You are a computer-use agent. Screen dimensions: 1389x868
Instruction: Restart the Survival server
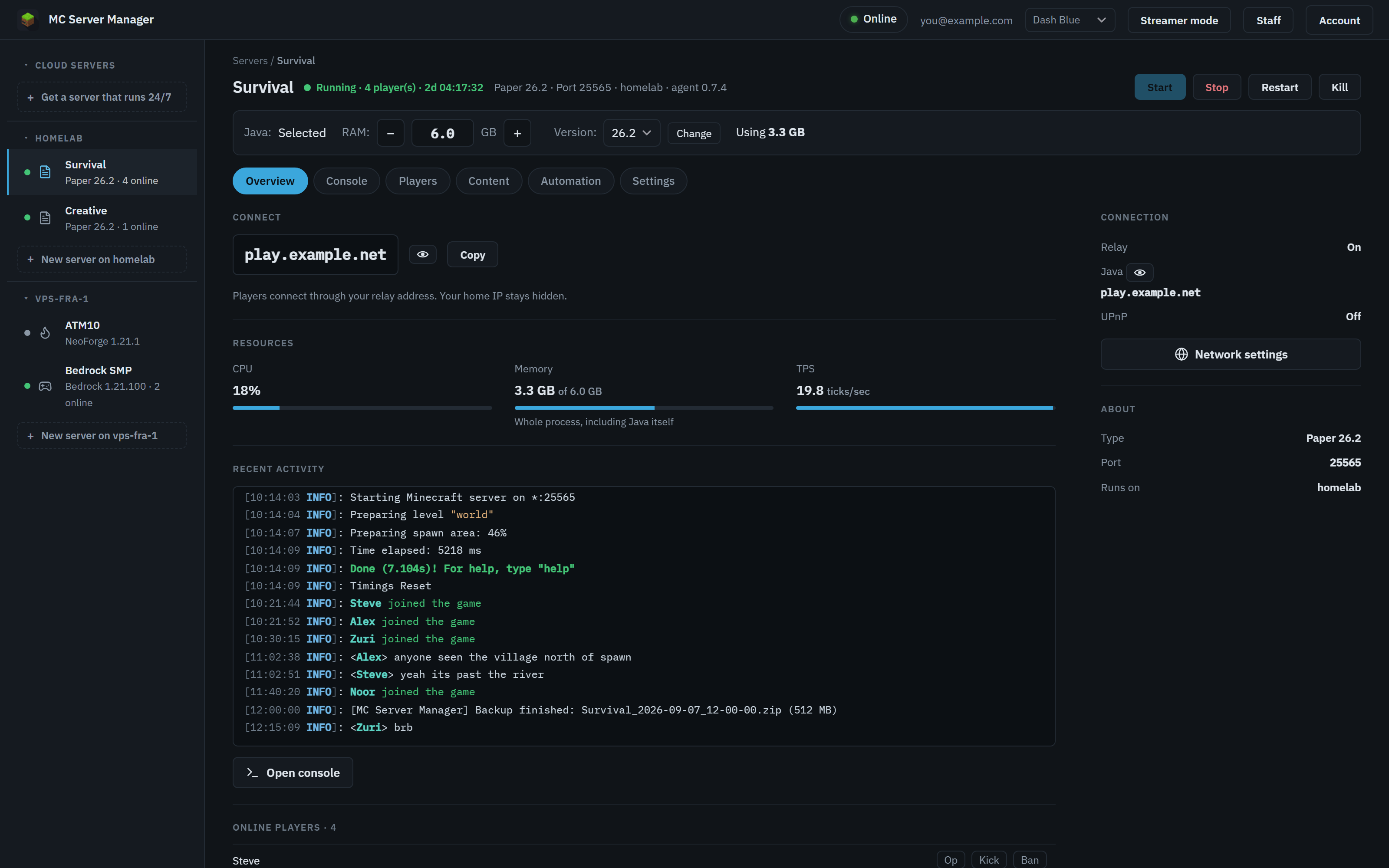[x=1279, y=87]
